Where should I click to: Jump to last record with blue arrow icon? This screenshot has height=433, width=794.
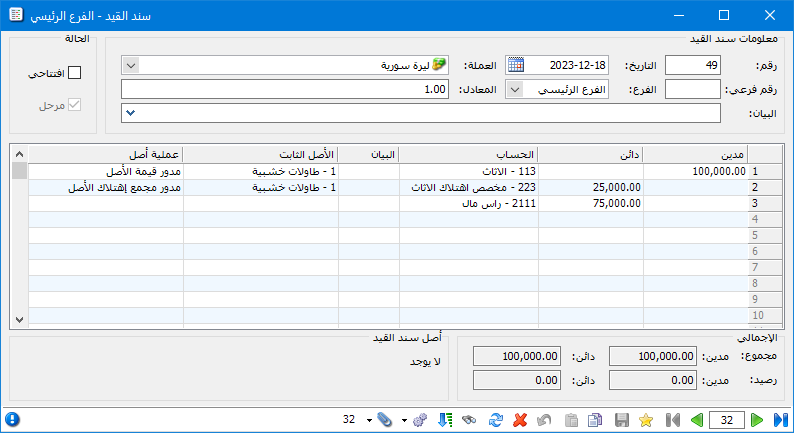tap(781, 420)
